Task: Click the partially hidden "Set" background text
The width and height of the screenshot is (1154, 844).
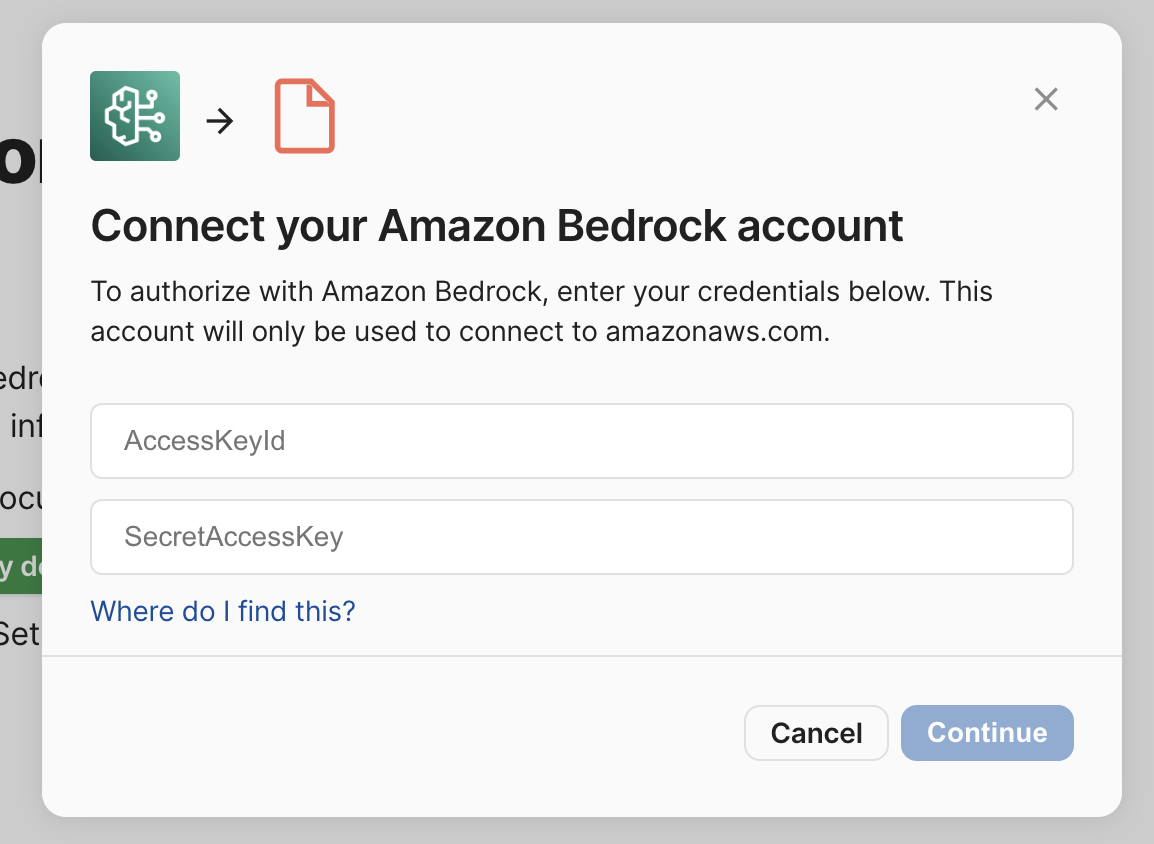Action: coord(19,633)
